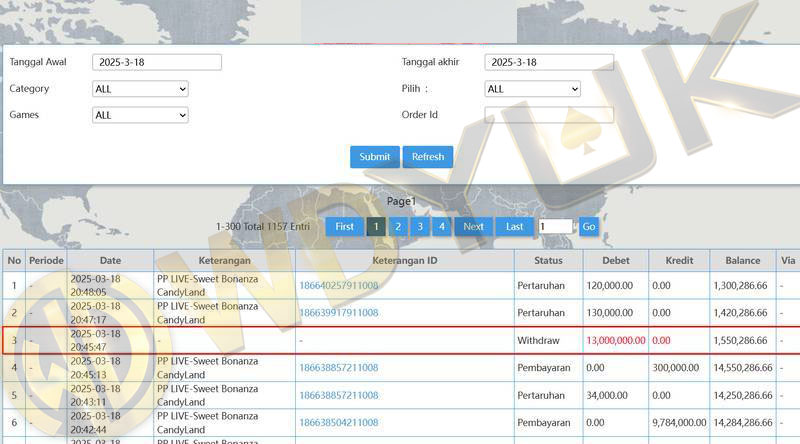This screenshot has height=444, width=800.
Task: Click the Status column header
Action: [x=548, y=260]
